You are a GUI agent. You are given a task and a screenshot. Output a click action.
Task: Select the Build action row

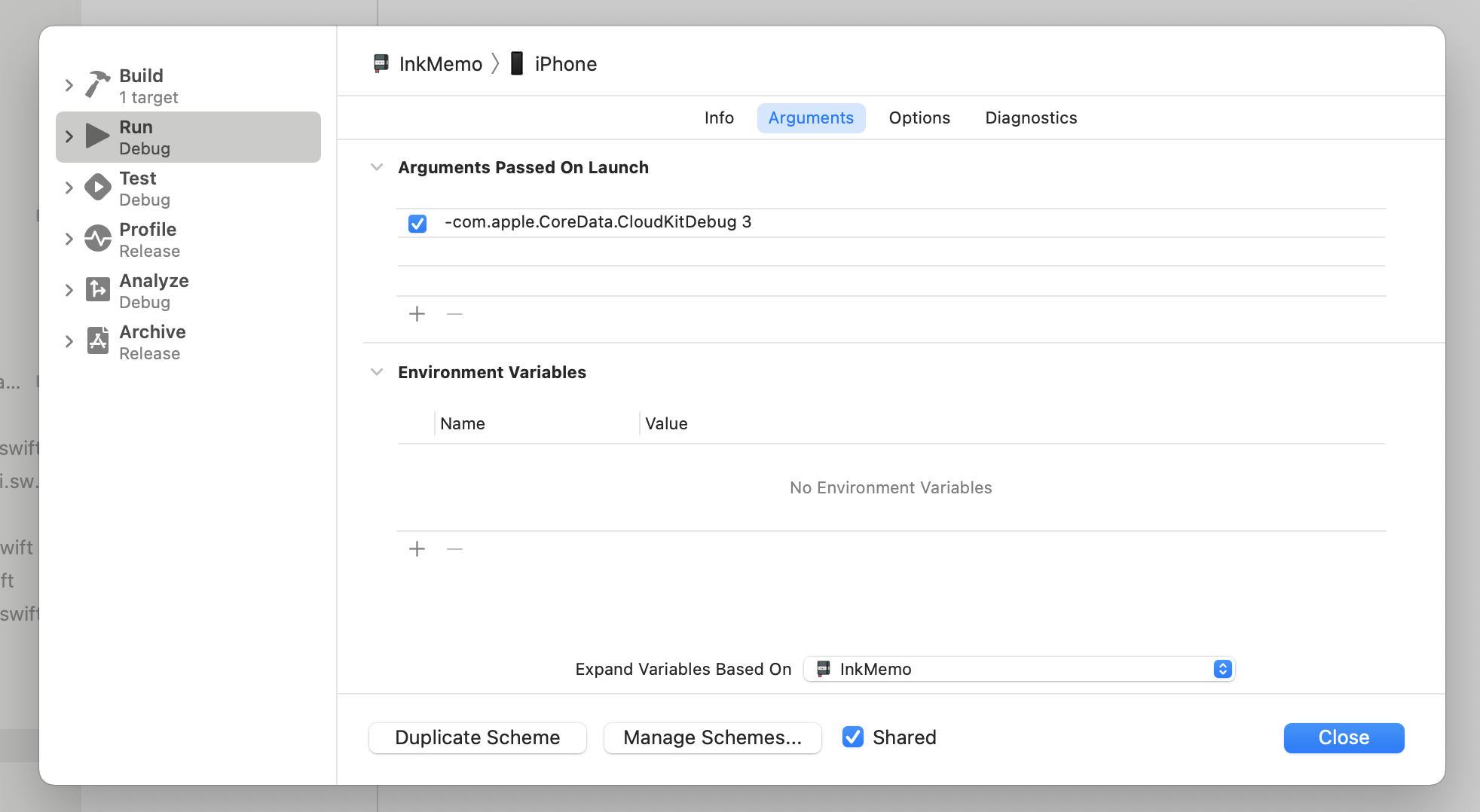pos(188,85)
